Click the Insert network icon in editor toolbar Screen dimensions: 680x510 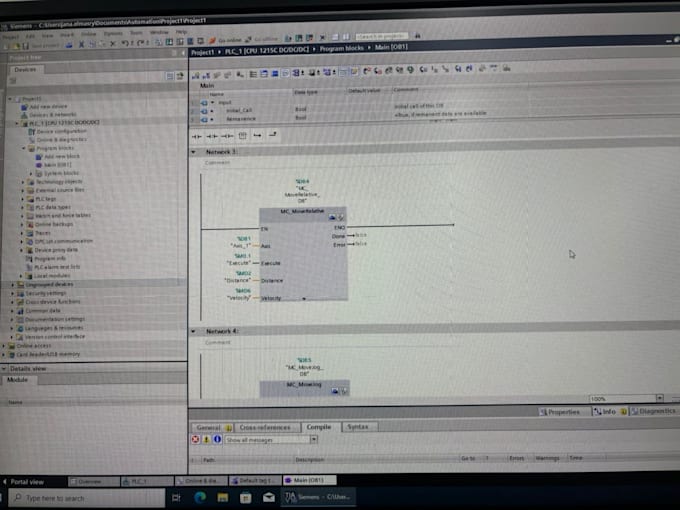coord(196,76)
